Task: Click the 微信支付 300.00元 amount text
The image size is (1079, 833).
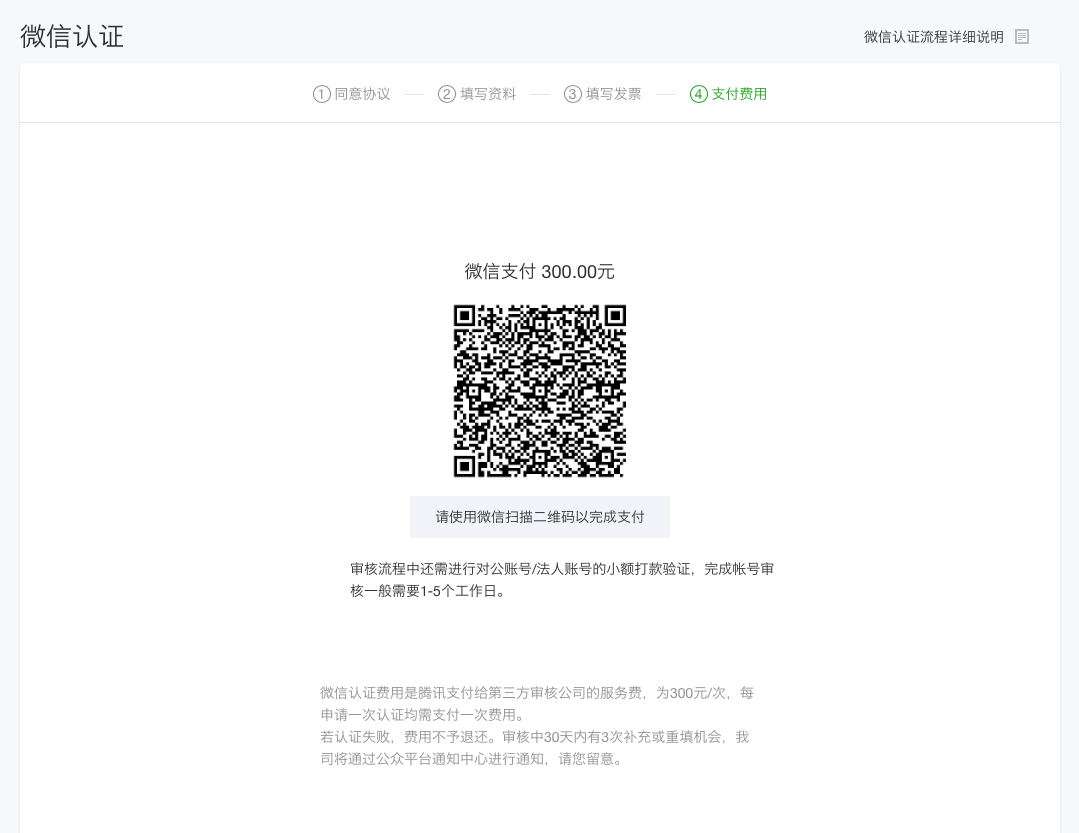Action: click(x=540, y=272)
